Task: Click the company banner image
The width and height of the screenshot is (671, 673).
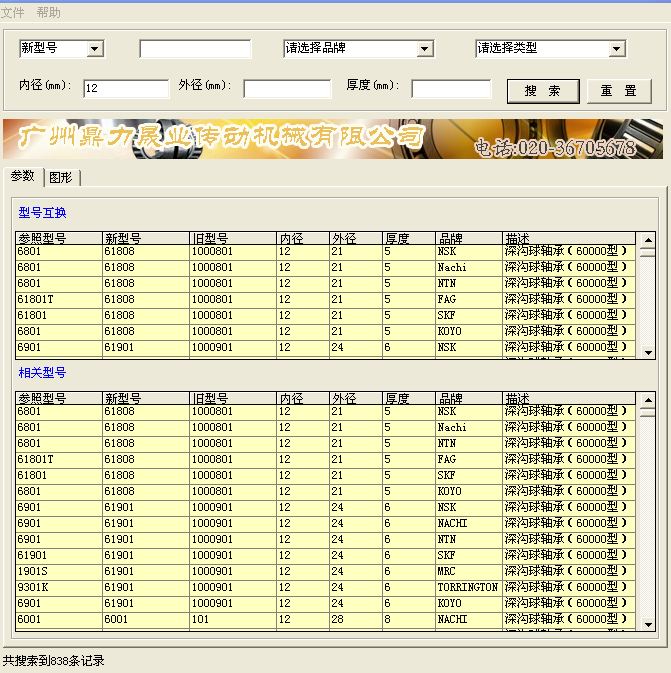Action: tap(334, 139)
